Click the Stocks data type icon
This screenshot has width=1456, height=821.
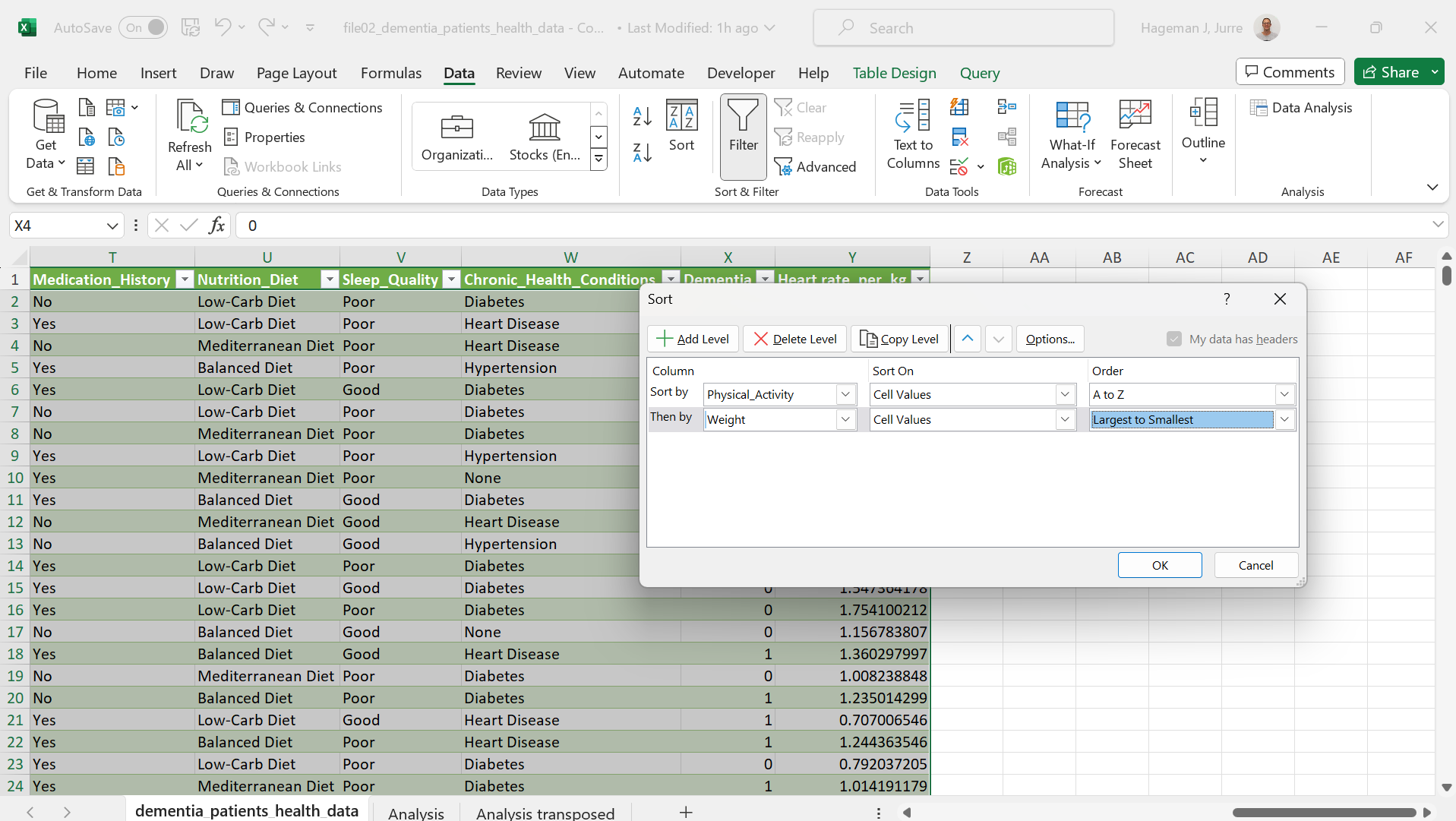[x=544, y=128]
